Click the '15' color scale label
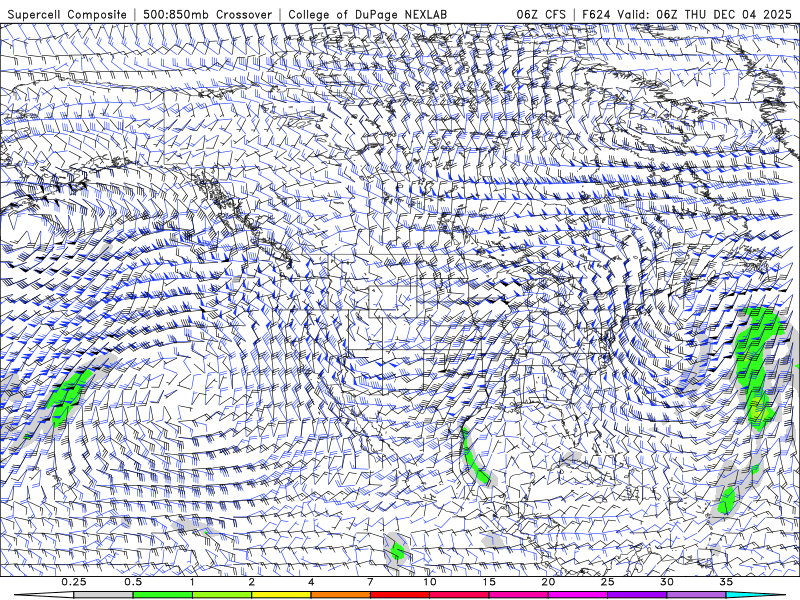This screenshot has width=800, height=600. tap(489, 582)
